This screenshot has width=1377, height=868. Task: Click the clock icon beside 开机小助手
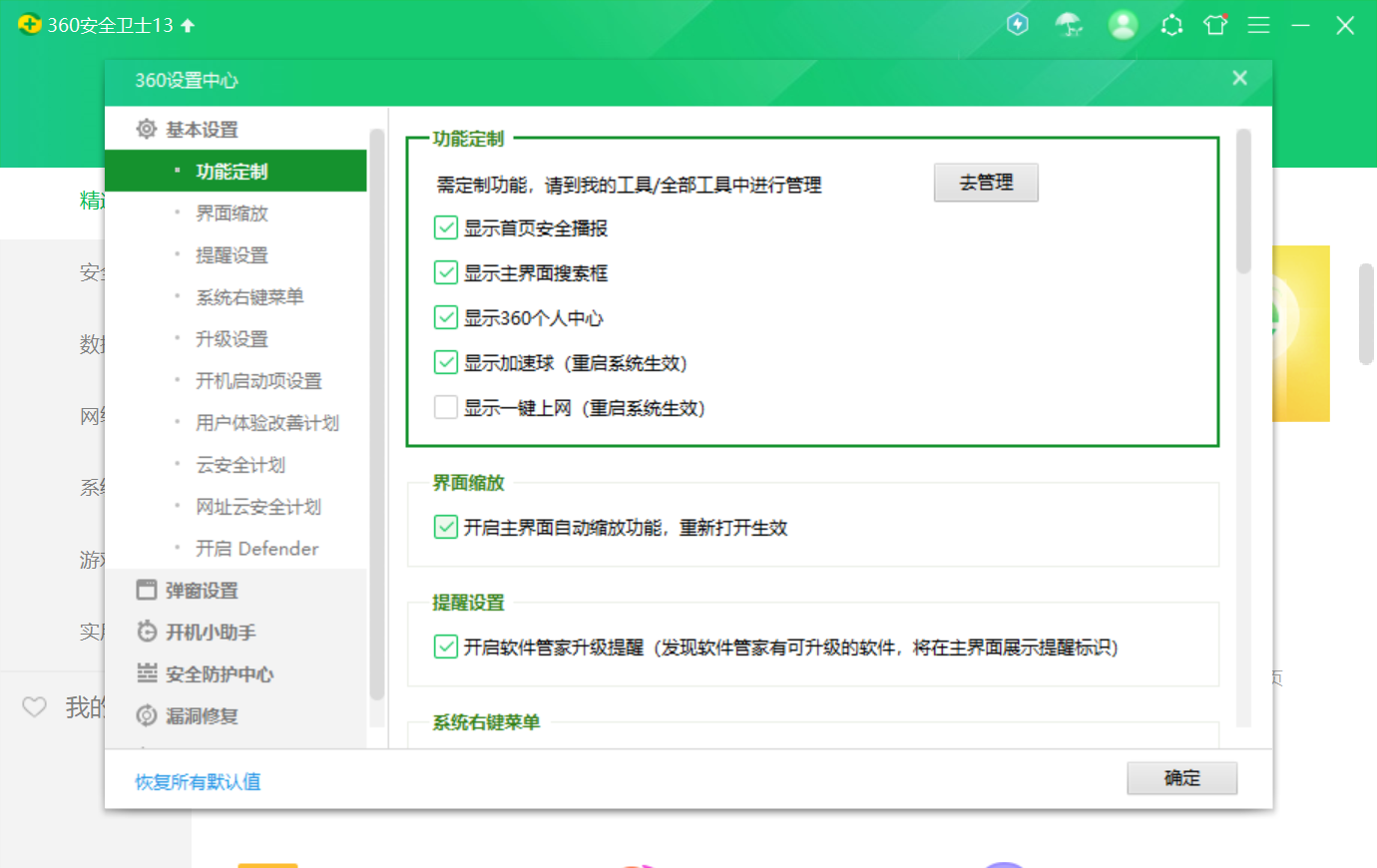[x=147, y=632]
